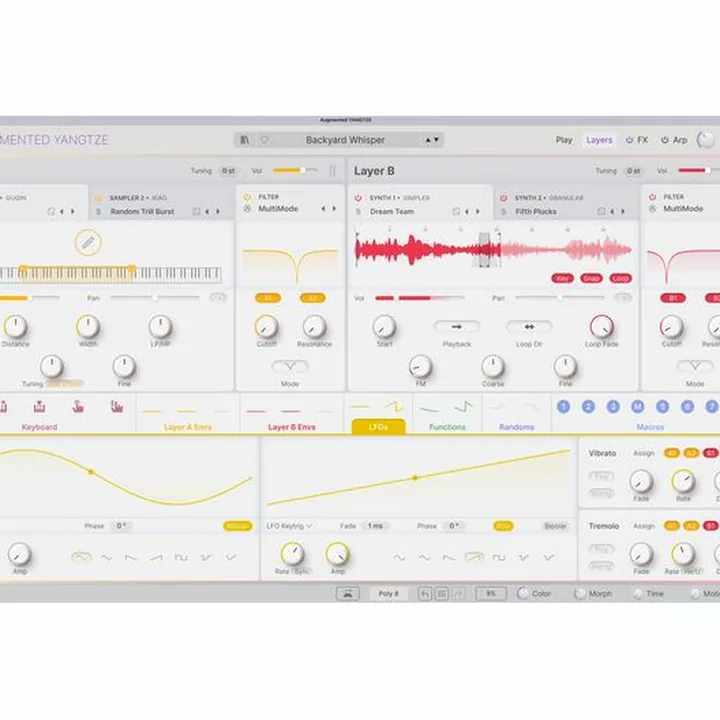Toggle A1 filter routing in Layer A

tap(268, 298)
